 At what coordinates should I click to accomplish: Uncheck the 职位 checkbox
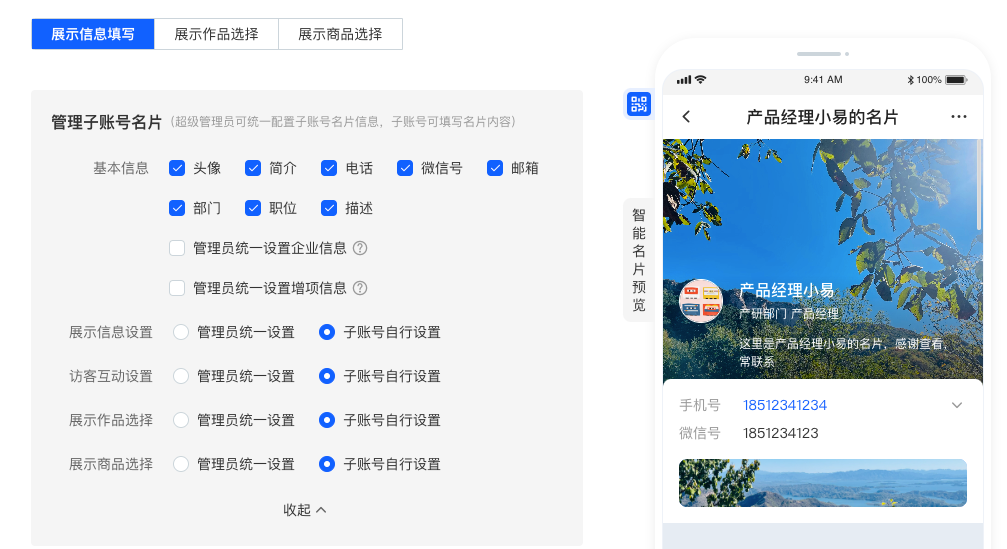click(x=253, y=208)
